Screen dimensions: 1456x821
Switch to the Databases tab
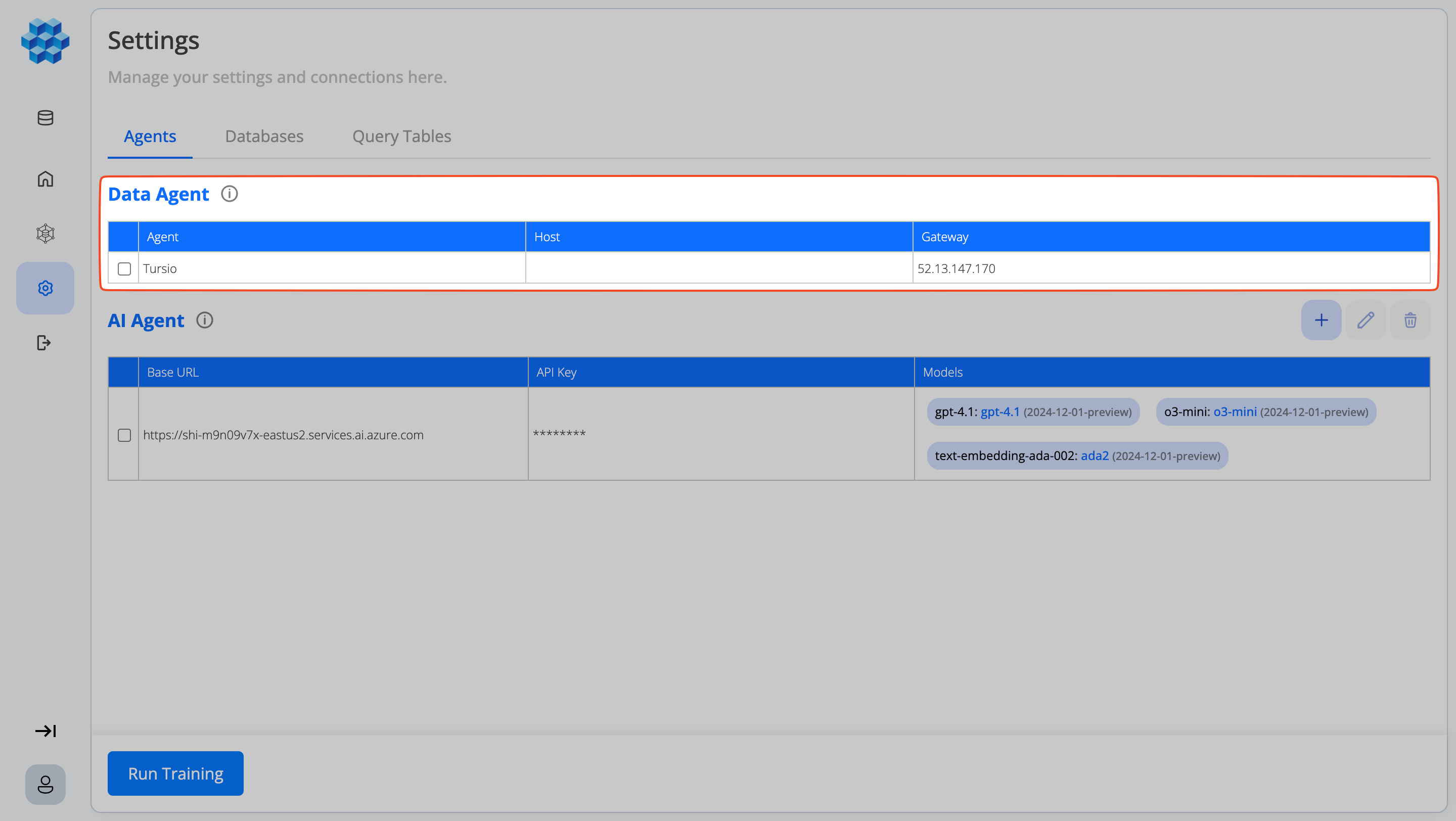(x=264, y=136)
